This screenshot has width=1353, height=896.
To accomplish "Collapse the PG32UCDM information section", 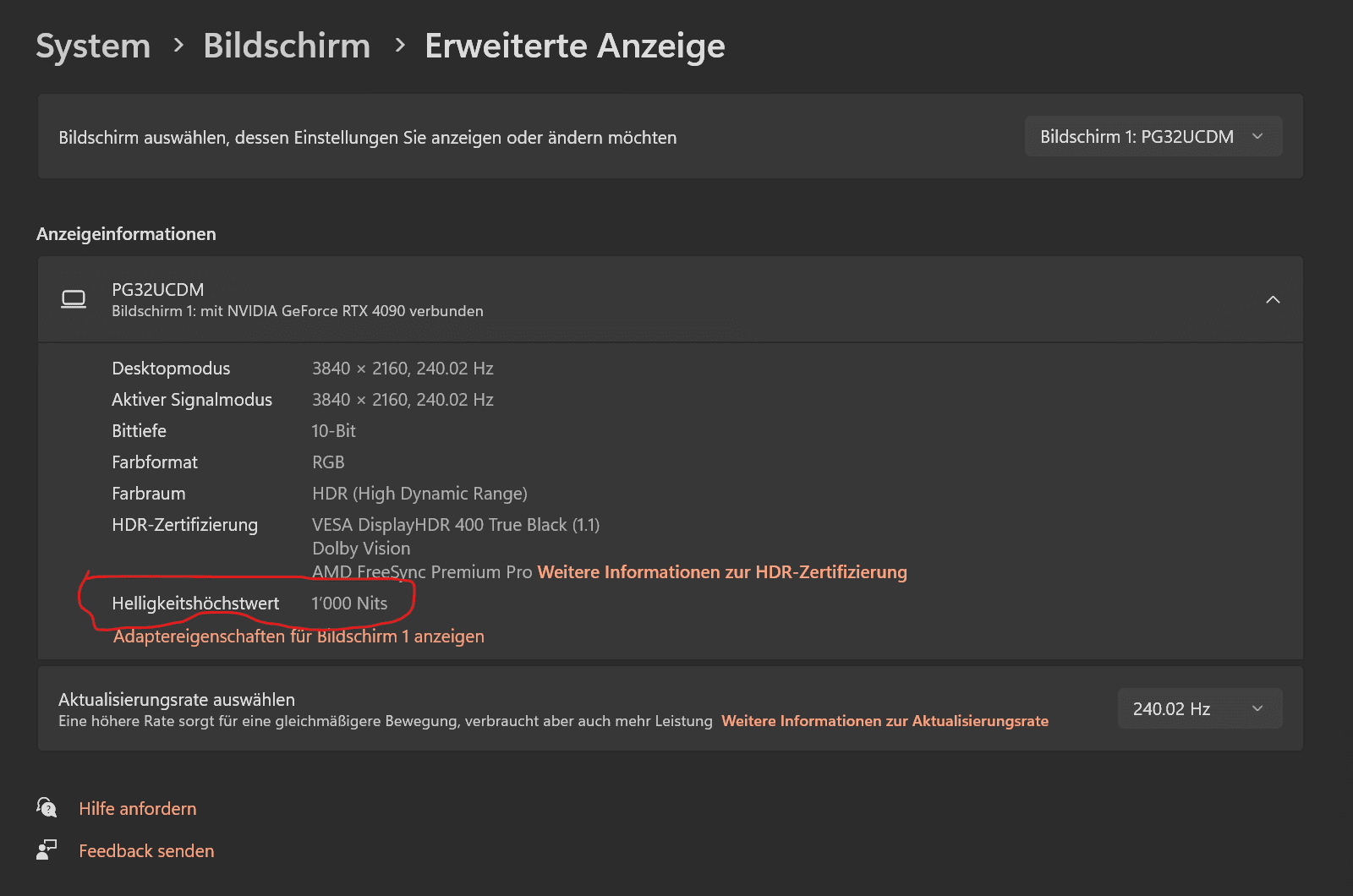I will tap(1273, 299).
